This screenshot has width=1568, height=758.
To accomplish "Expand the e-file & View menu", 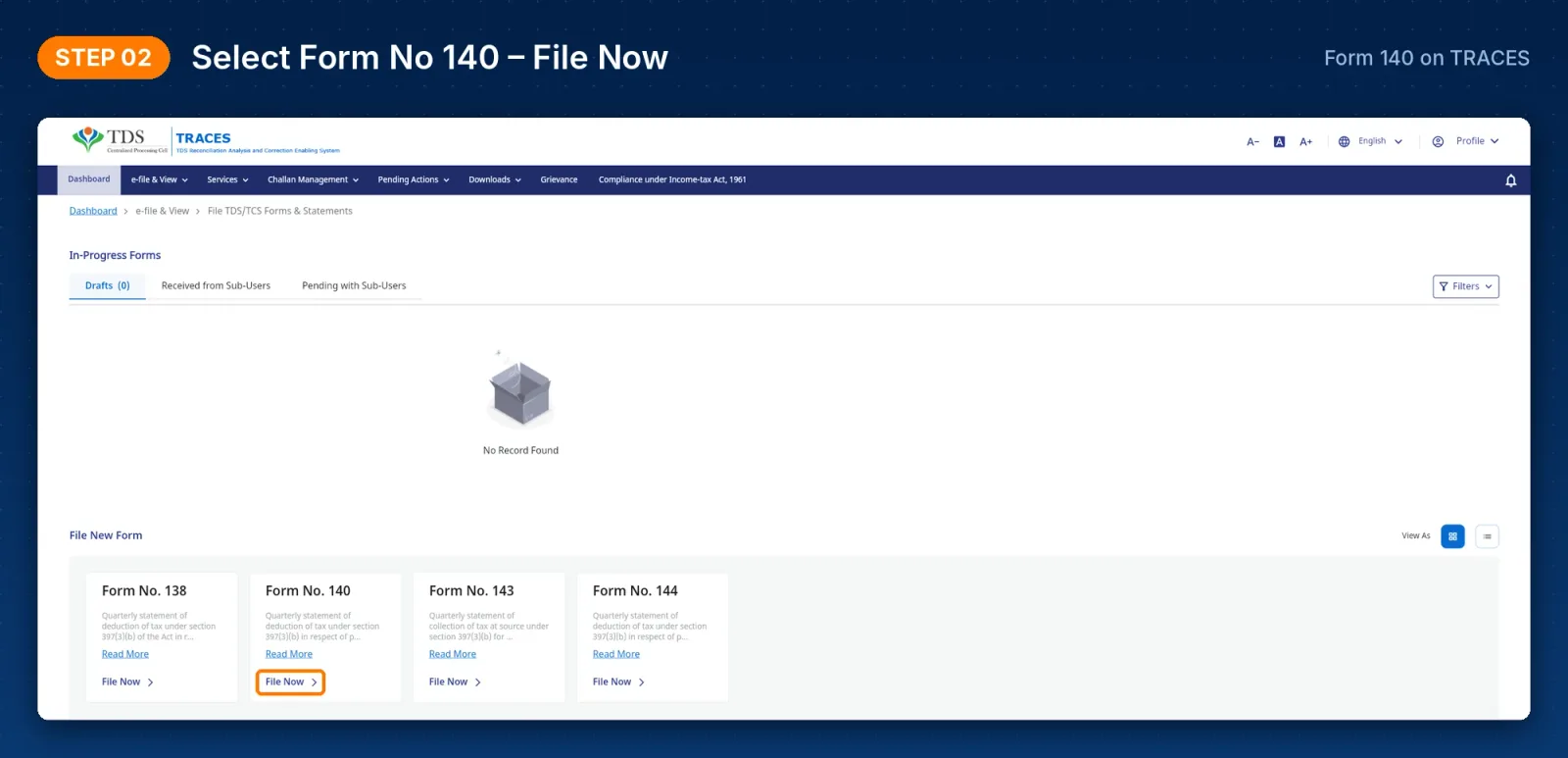I will point(159,179).
